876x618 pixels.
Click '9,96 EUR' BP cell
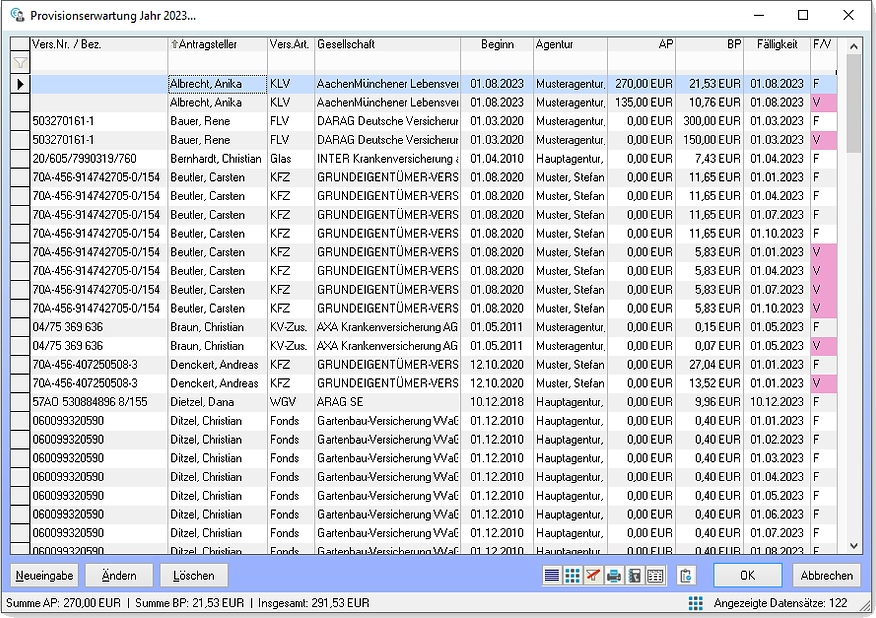pos(710,402)
